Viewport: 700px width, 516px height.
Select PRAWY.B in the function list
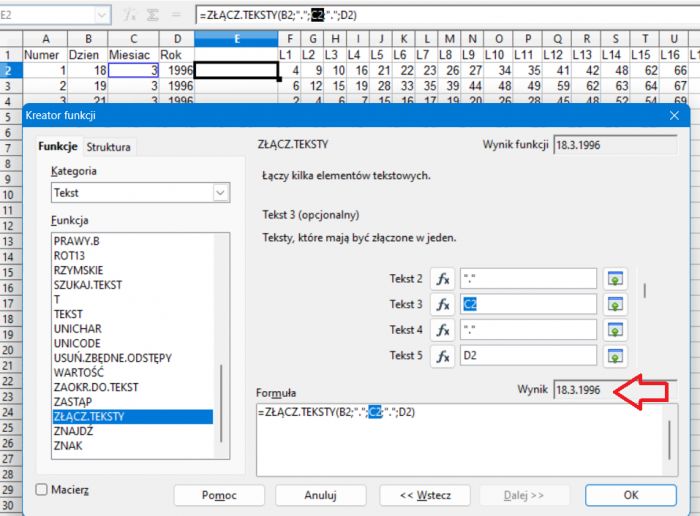coord(133,241)
